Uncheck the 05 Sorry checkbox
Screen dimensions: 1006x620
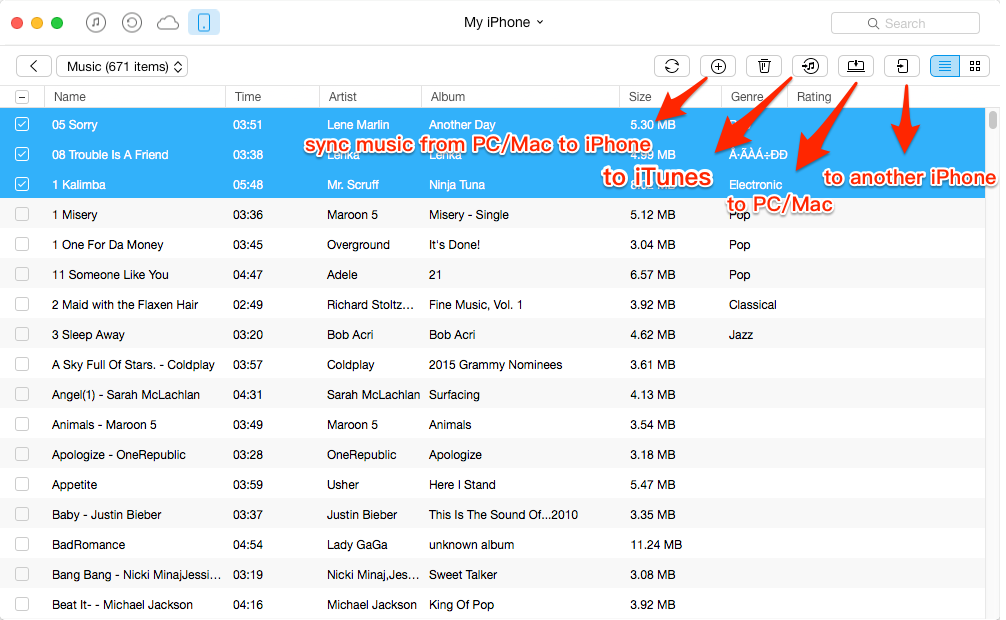click(x=22, y=124)
